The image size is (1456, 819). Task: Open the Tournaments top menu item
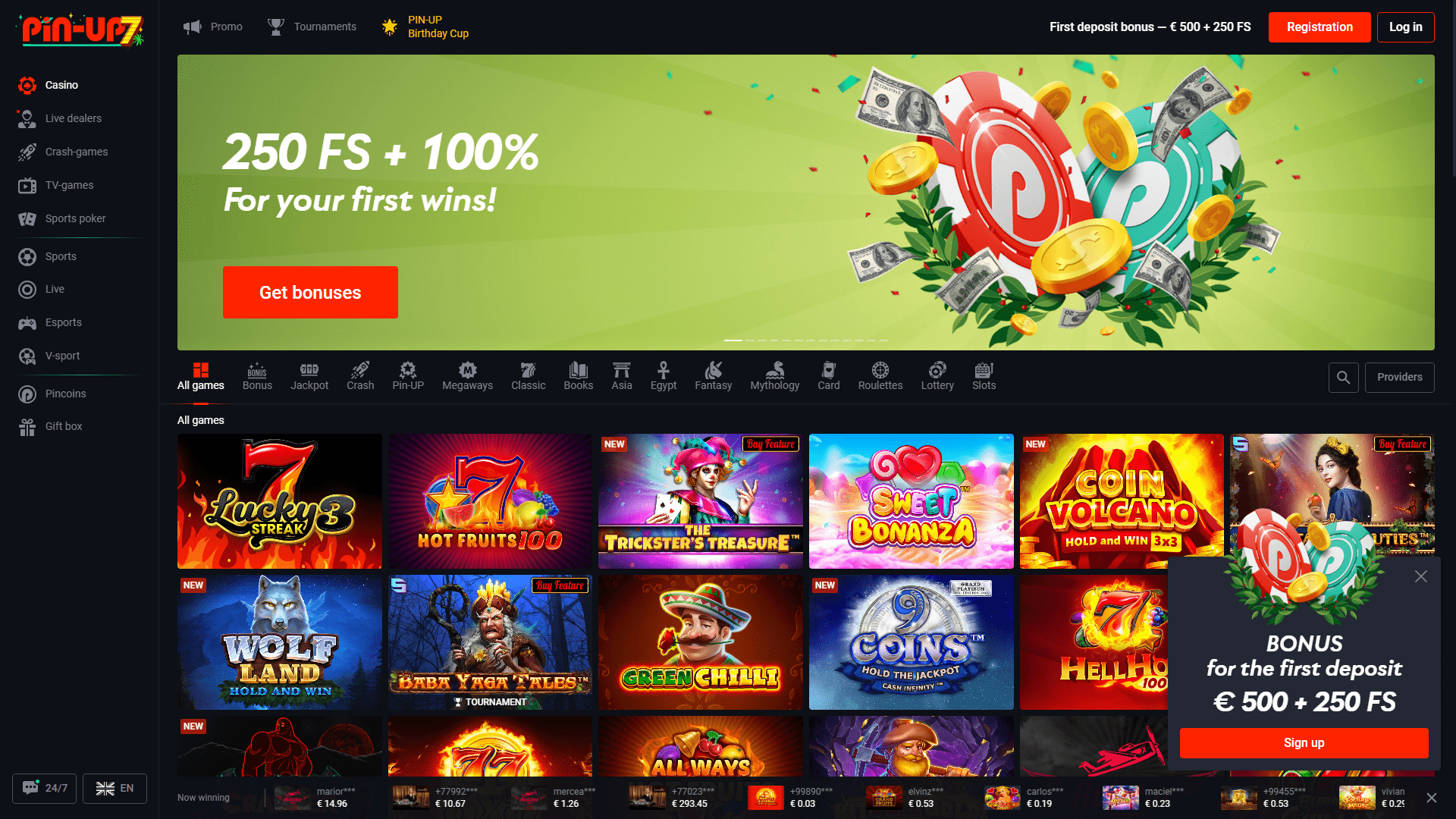point(312,27)
